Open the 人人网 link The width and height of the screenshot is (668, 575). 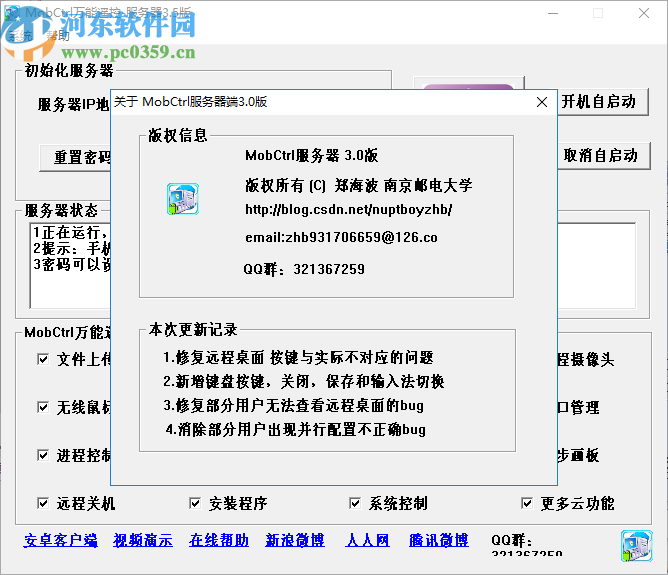pyautogui.click(x=368, y=540)
